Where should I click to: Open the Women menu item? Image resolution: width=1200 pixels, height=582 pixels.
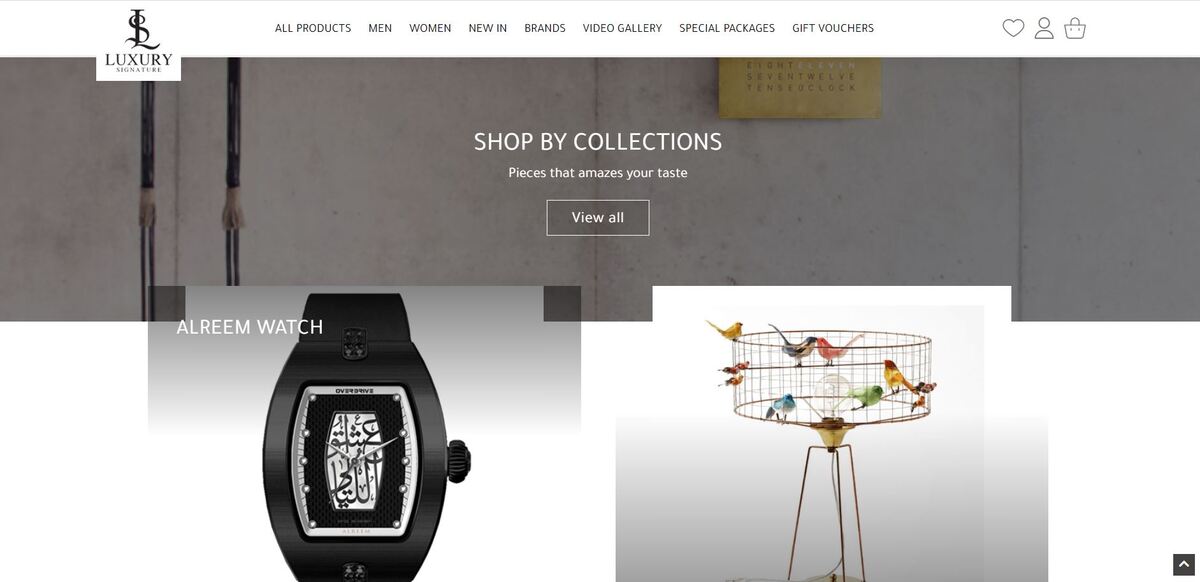pos(430,28)
